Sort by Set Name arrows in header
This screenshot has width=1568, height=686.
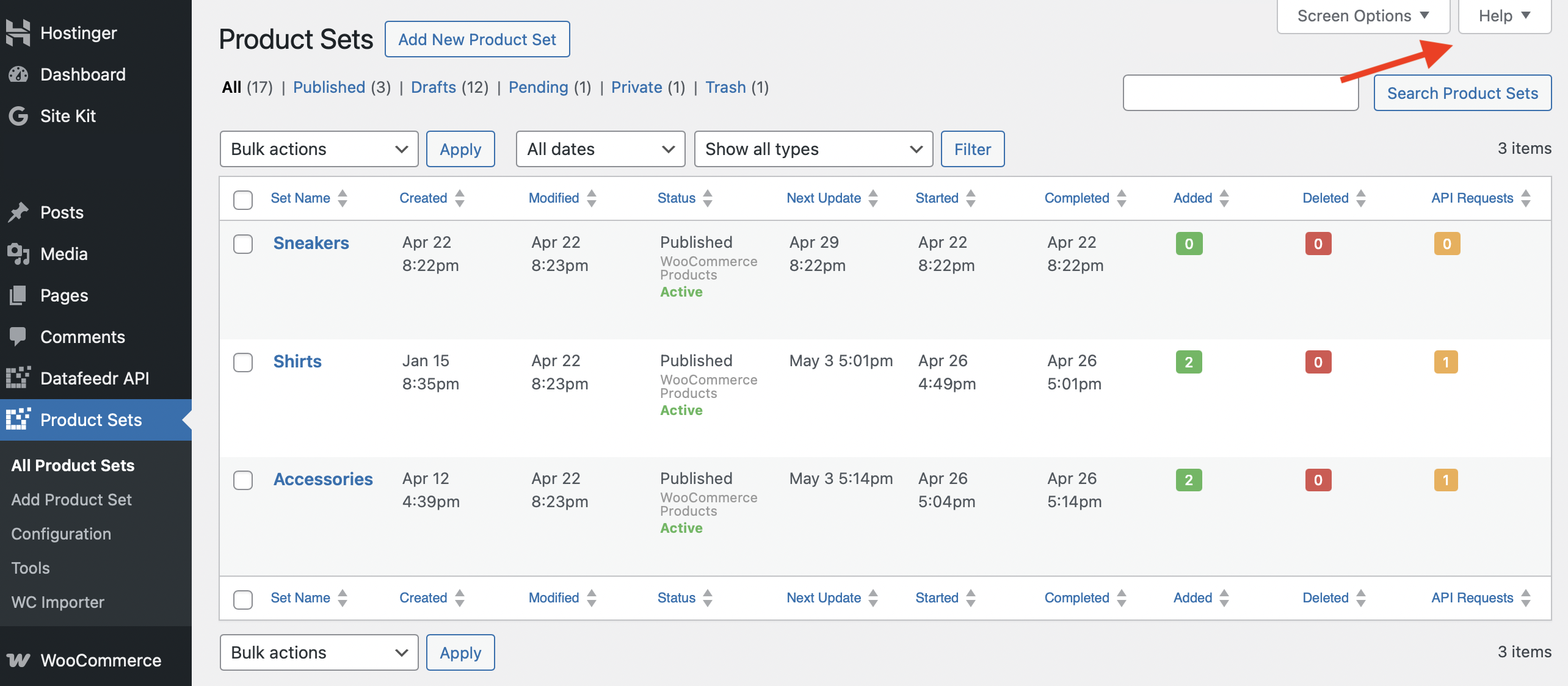343,198
